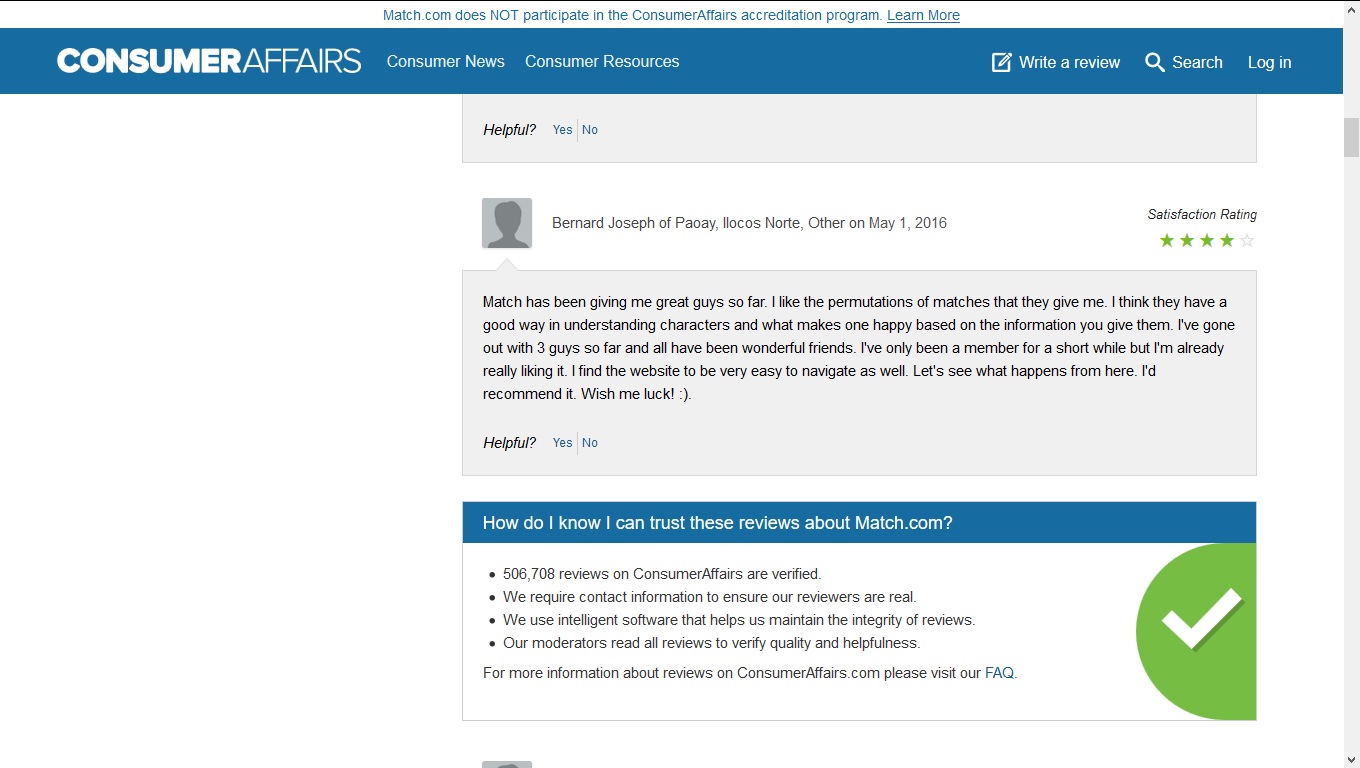The width and height of the screenshot is (1360, 768).
Task: Click 'Satisfaction Rating' label
Action: tap(1202, 214)
